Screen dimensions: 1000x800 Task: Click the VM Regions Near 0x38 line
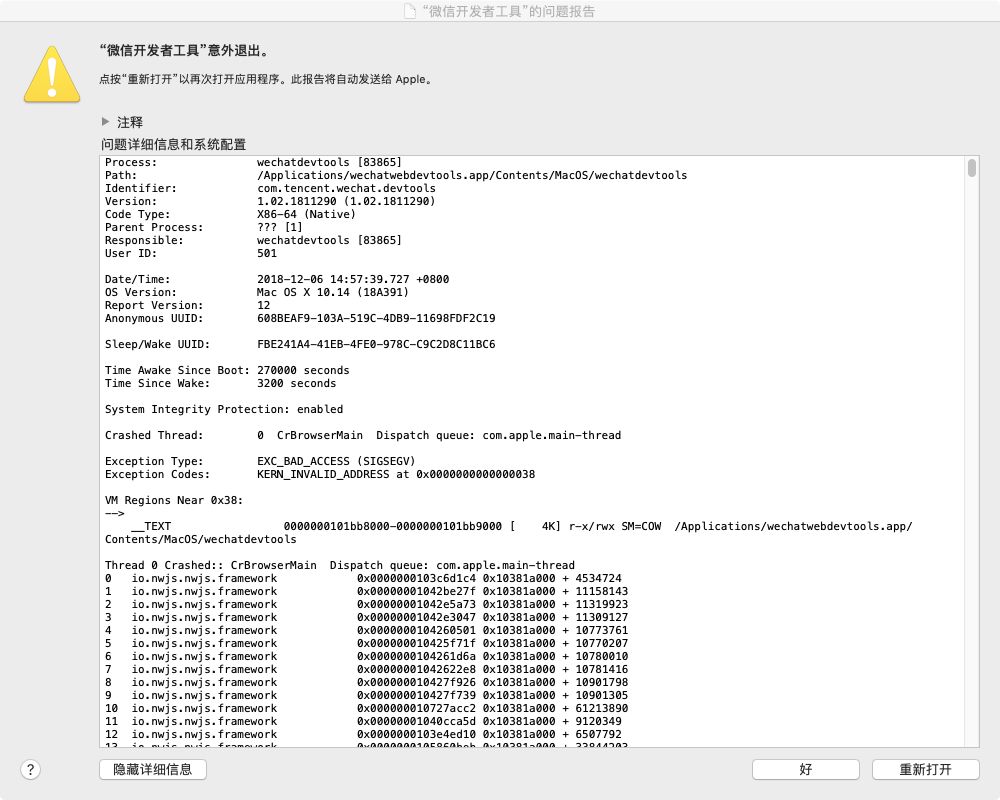(x=174, y=500)
